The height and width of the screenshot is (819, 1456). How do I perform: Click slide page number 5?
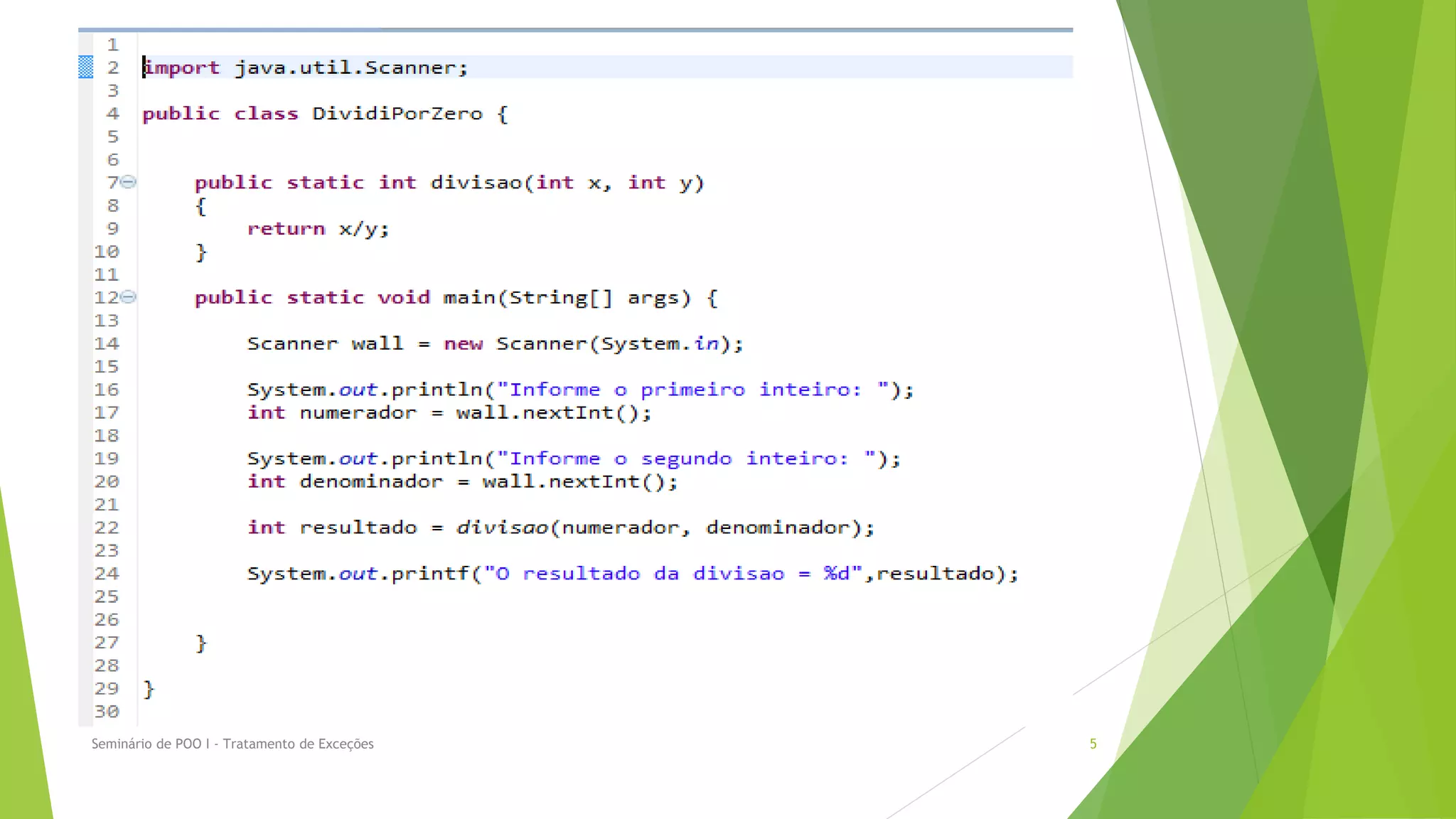pyautogui.click(x=1093, y=744)
